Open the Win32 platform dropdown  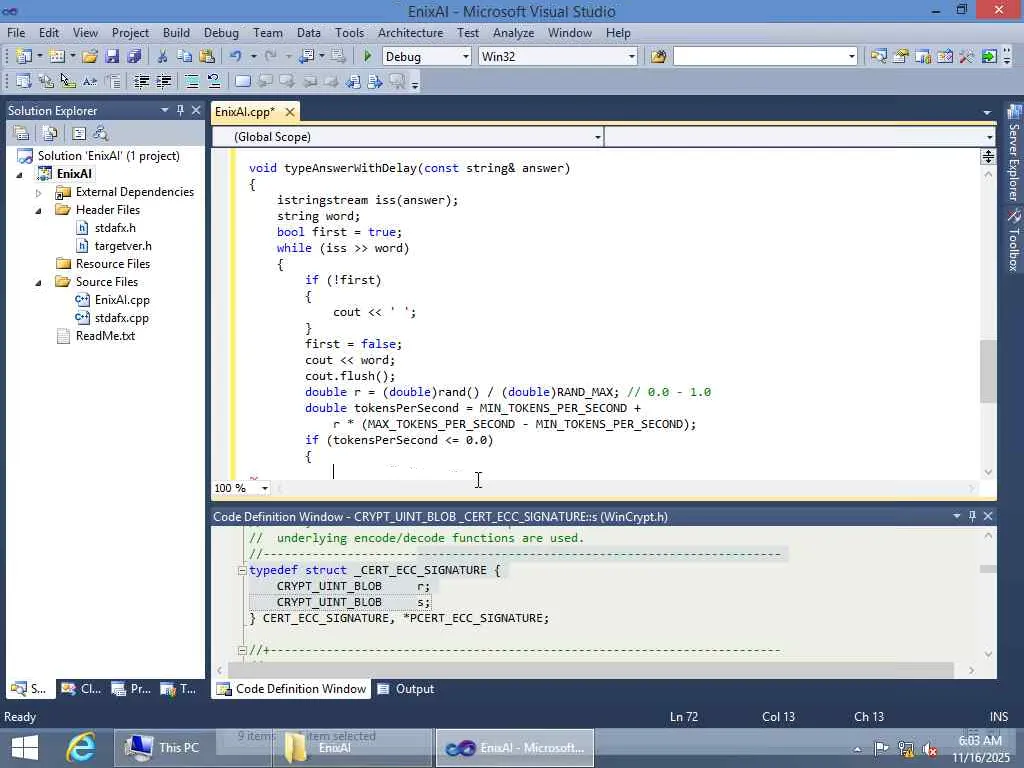(x=632, y=57)
